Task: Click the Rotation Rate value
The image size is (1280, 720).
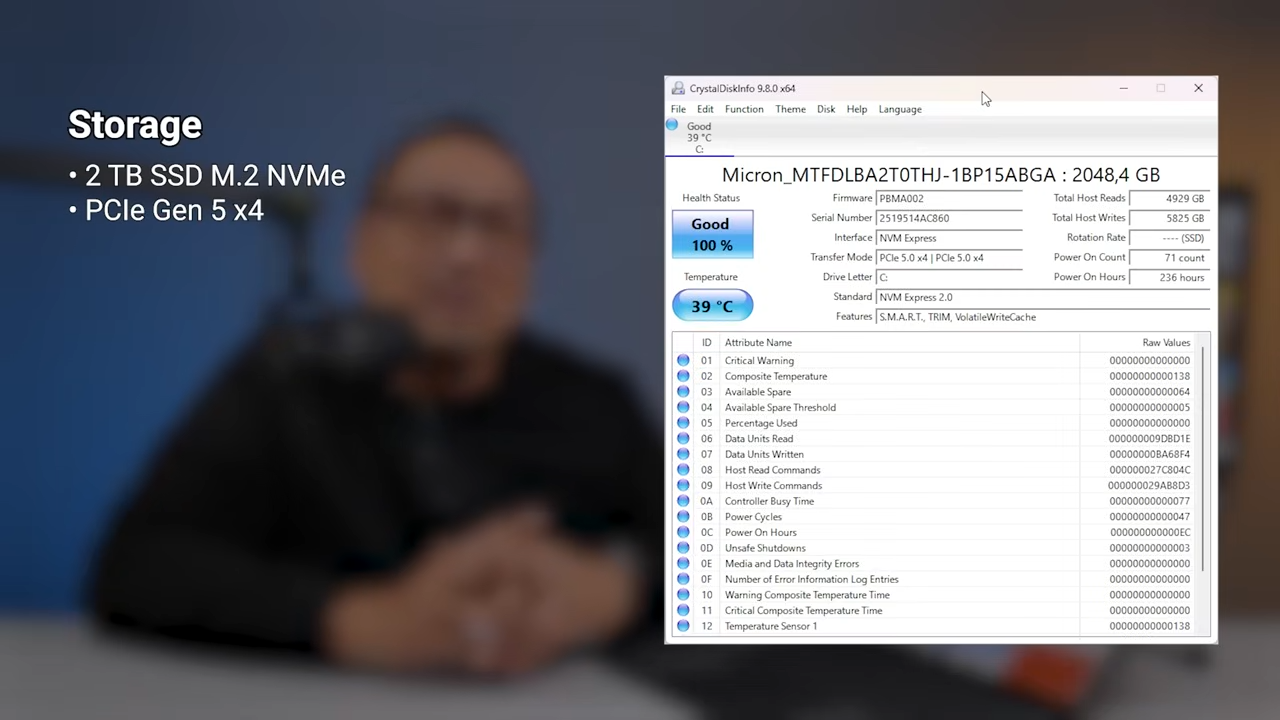Action: [x=1169, y=238]
